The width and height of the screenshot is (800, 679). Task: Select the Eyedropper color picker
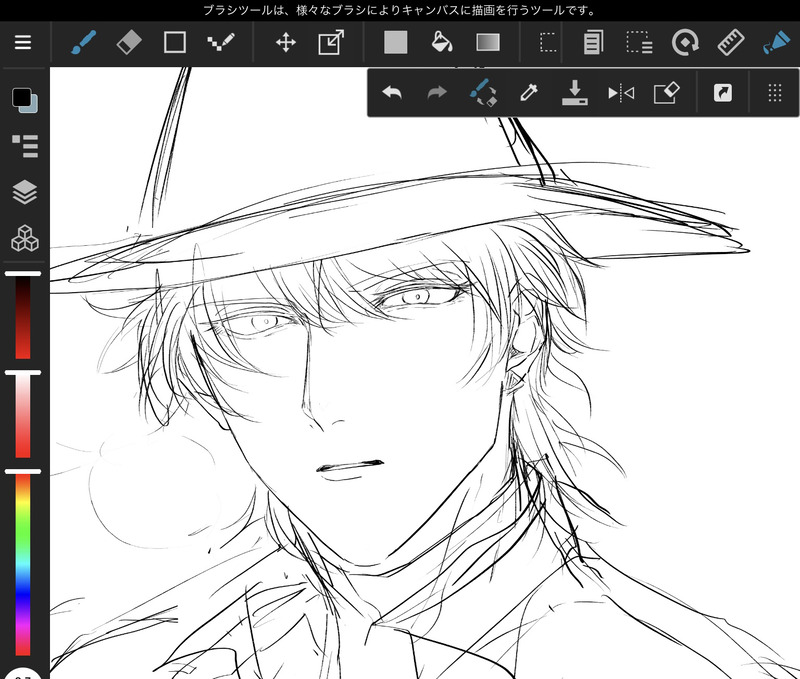tap(529, 93)
